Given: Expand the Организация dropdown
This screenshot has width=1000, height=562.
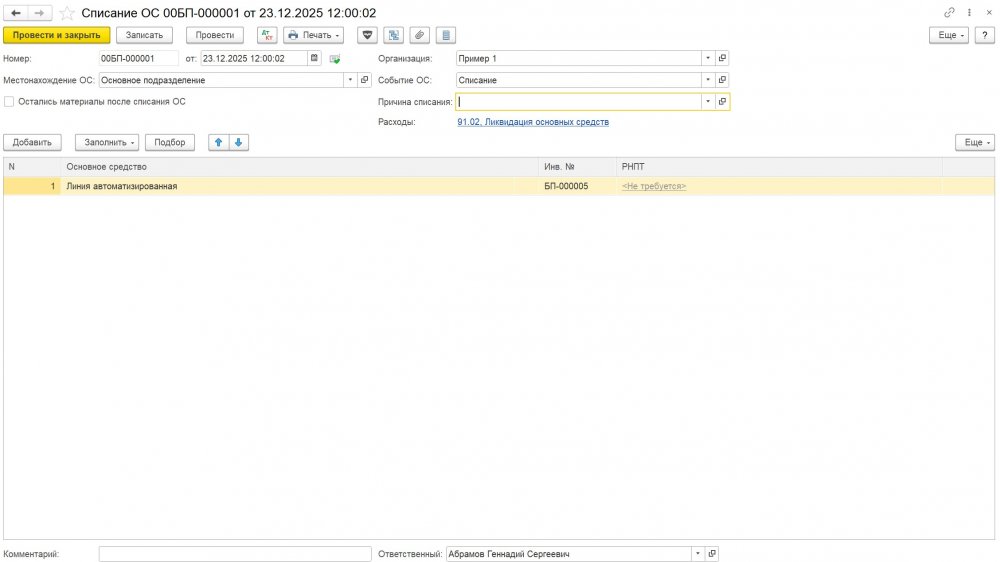Looking at the screenshot, I should coord(707,58).
